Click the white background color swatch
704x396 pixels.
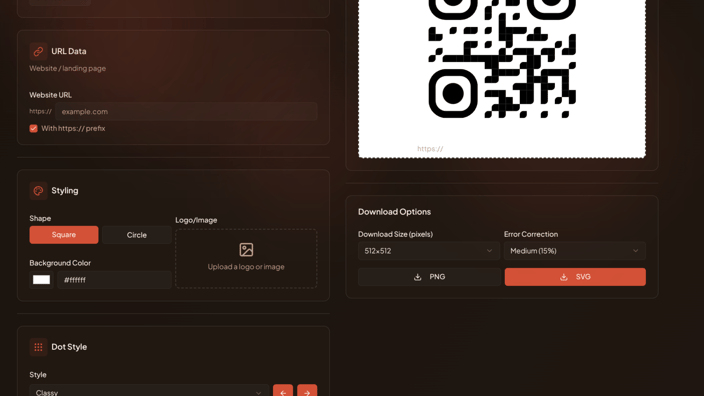(x=41, y=280)
